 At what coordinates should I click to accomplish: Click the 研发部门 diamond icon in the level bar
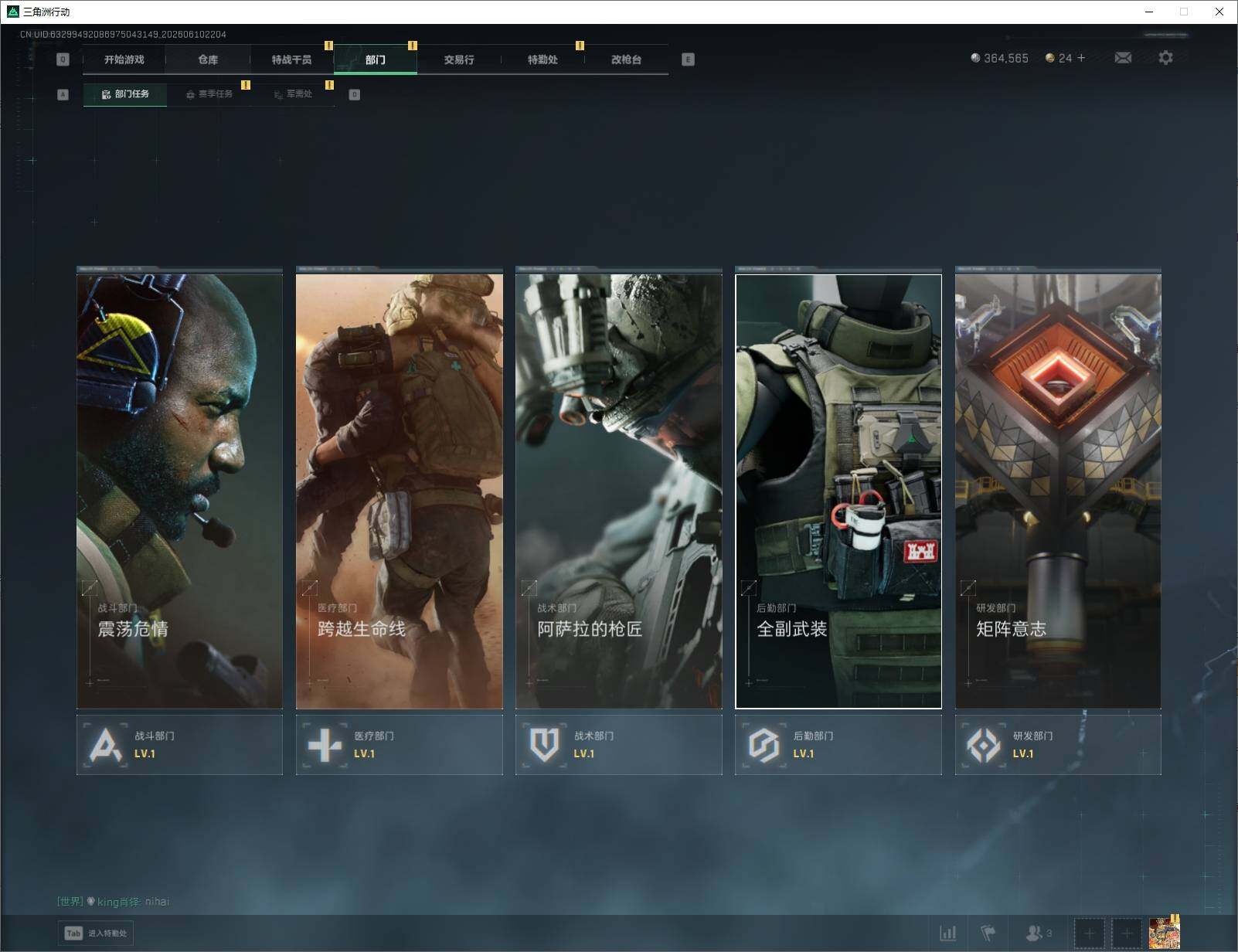pyautogui.click(x=983, y=745)
